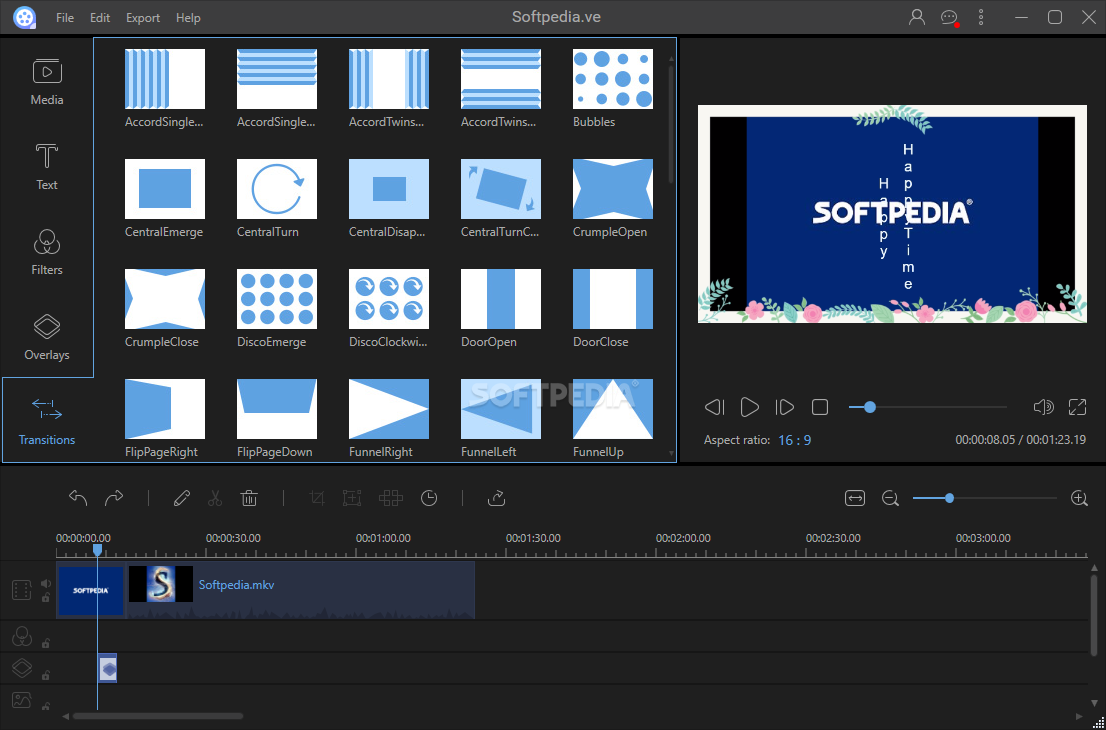
Task: Adjust the timeline zoom slider
Action: point(985,498)
